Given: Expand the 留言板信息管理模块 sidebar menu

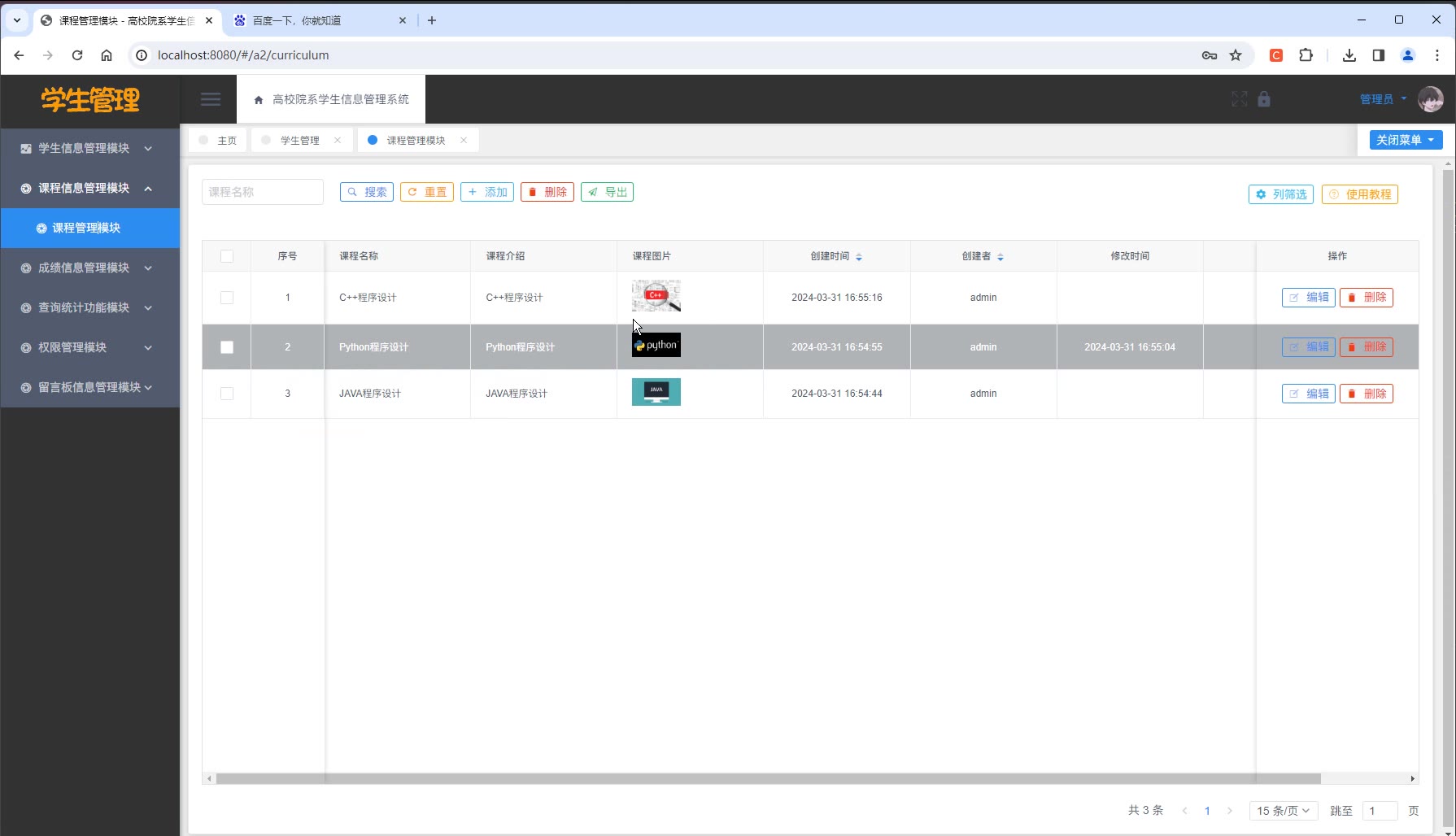Looking at the screenshot, I should click(x=89, y=387).
